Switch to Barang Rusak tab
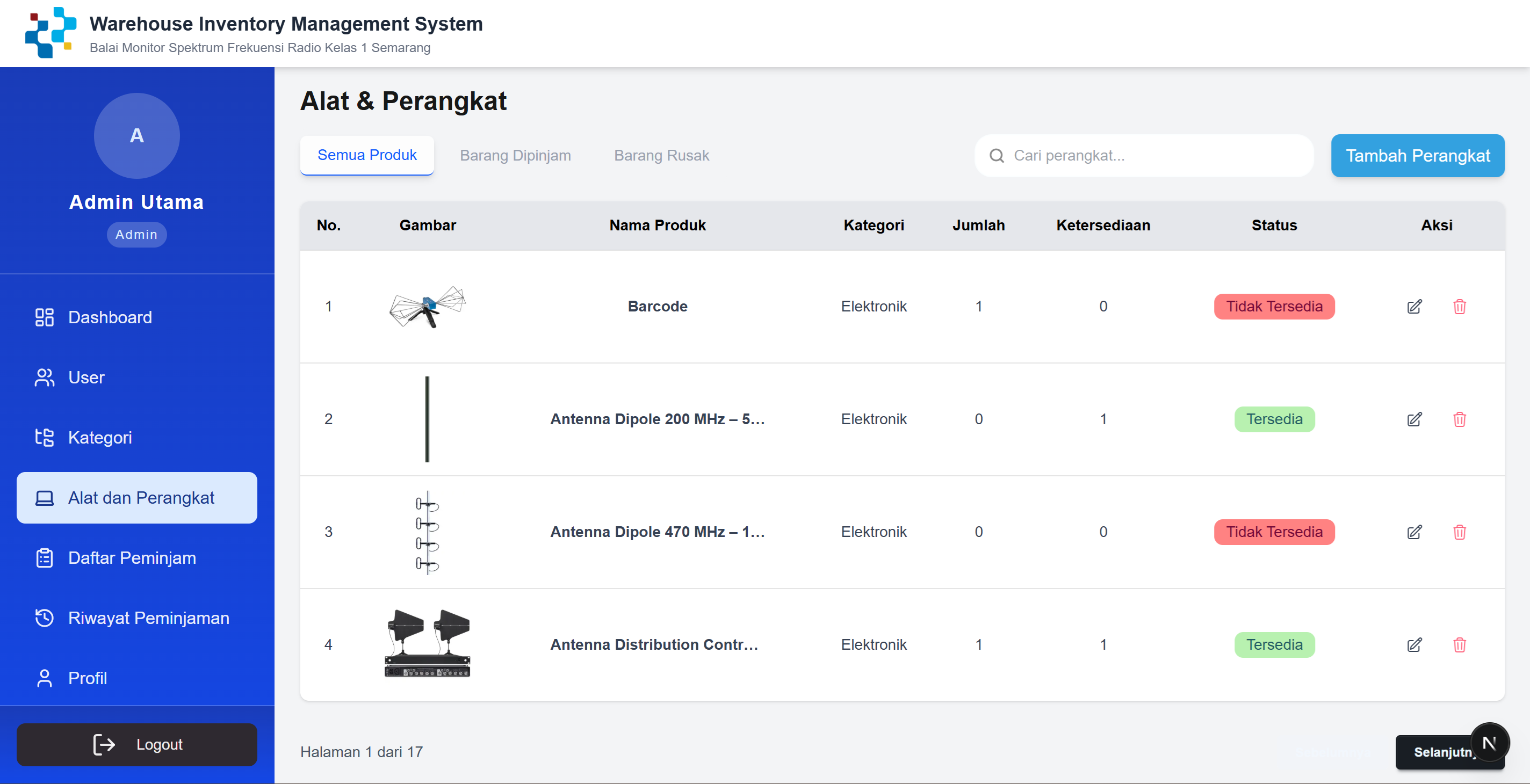The height and width of the screenshot is (784, 1530). [x=661, y=156]
